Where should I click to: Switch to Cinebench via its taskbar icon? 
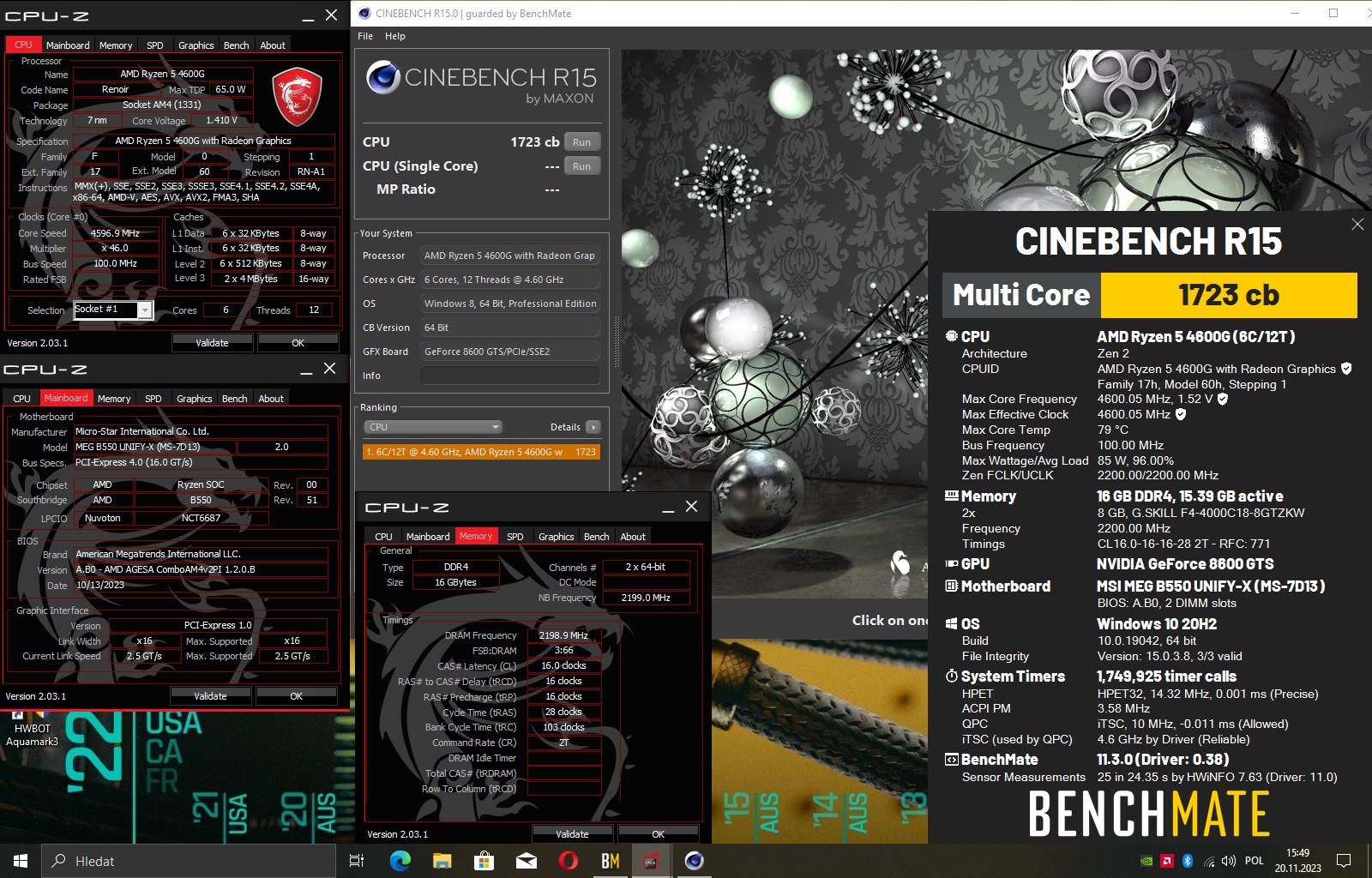click(x=695, y=861)
